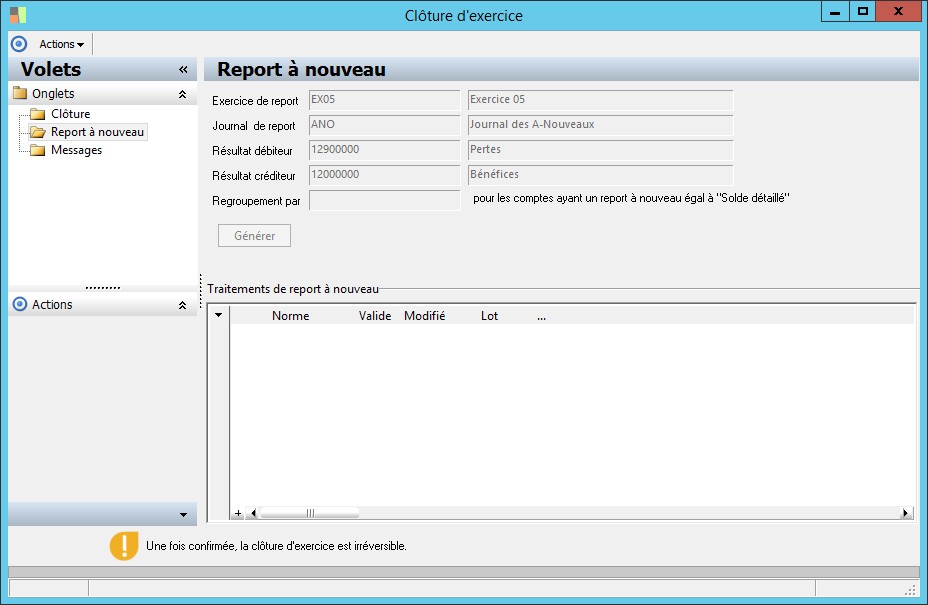
Task: Click the open folder icon of Report à nouveau
Action: (x=38, y=132)
